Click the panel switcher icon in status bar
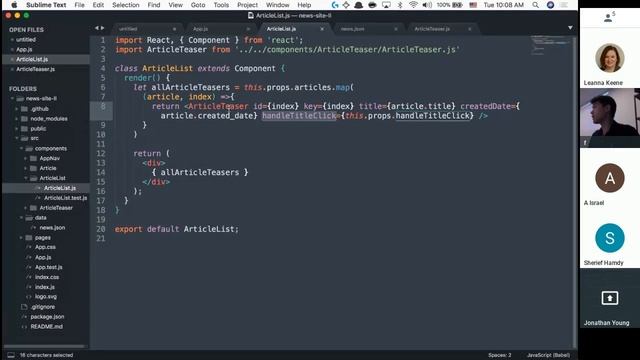640x360 pixels. pos(11,355)
